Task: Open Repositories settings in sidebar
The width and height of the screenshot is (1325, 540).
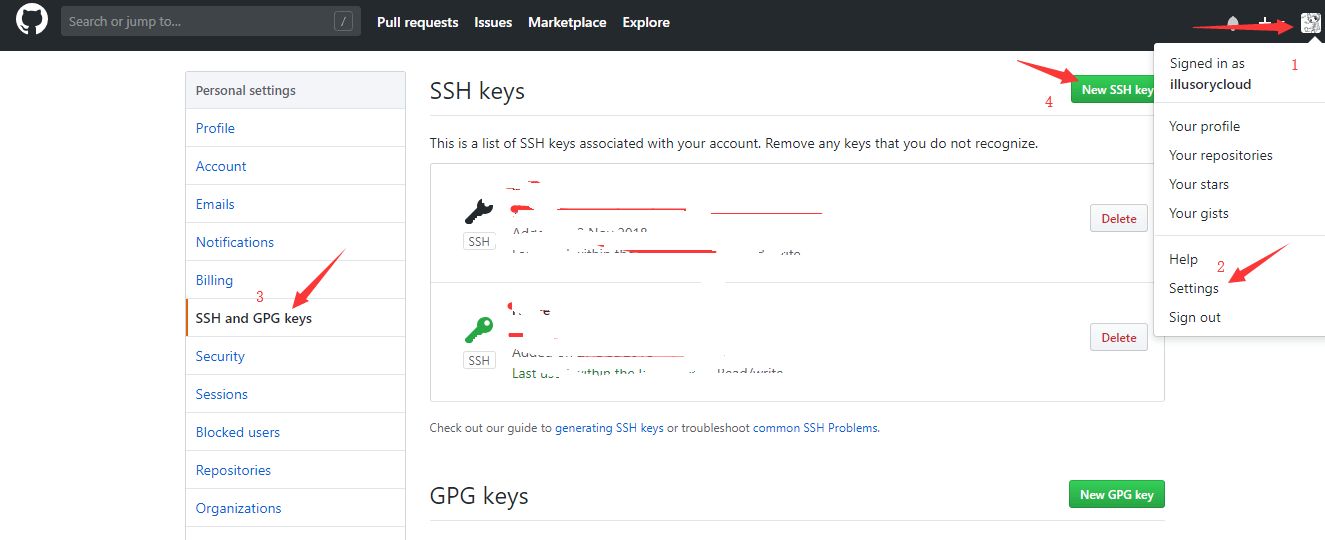Action: point(295,470)
